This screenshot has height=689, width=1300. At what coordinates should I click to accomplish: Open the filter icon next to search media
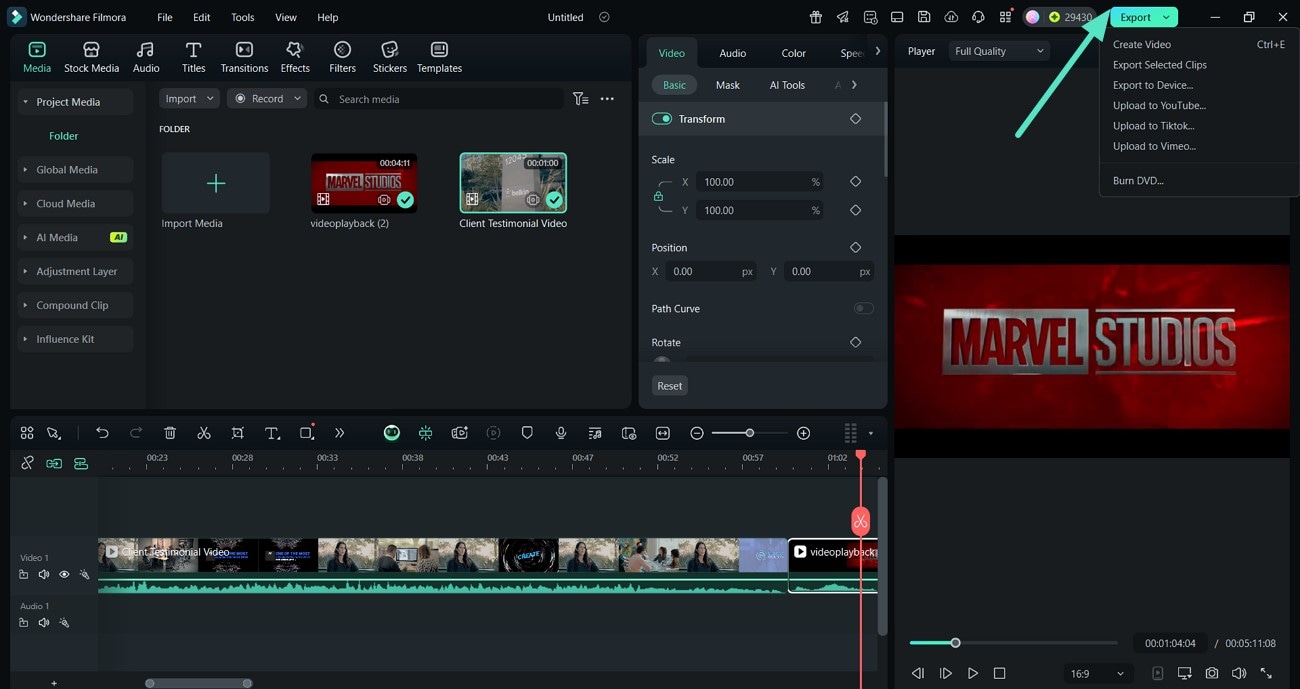(580, 99)
